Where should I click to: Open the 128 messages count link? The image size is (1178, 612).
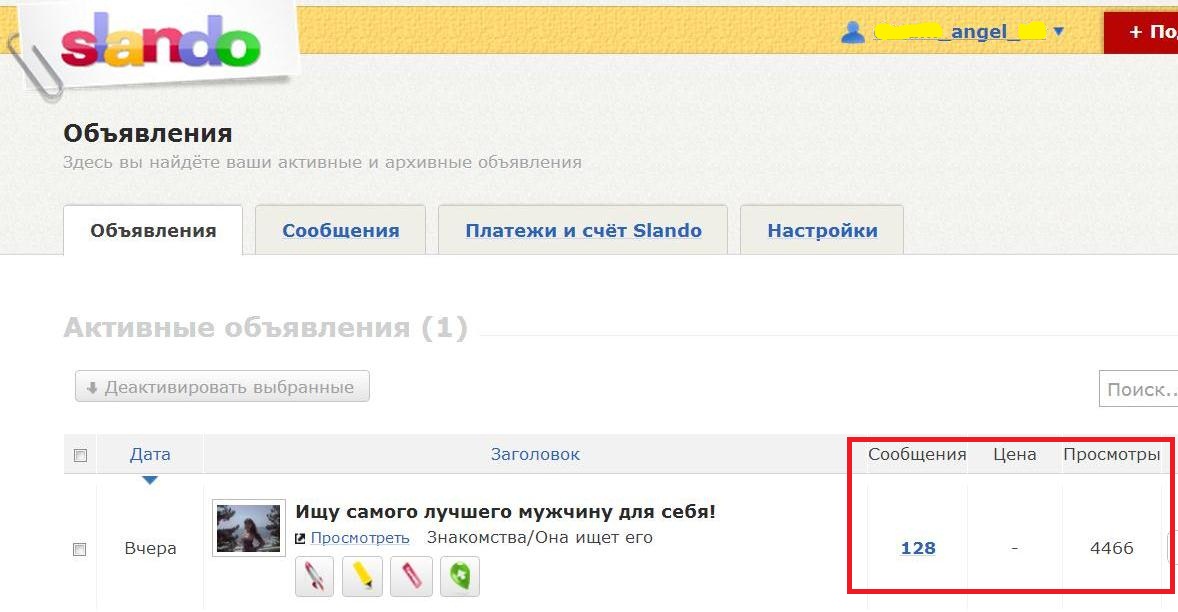click(918, 548)
